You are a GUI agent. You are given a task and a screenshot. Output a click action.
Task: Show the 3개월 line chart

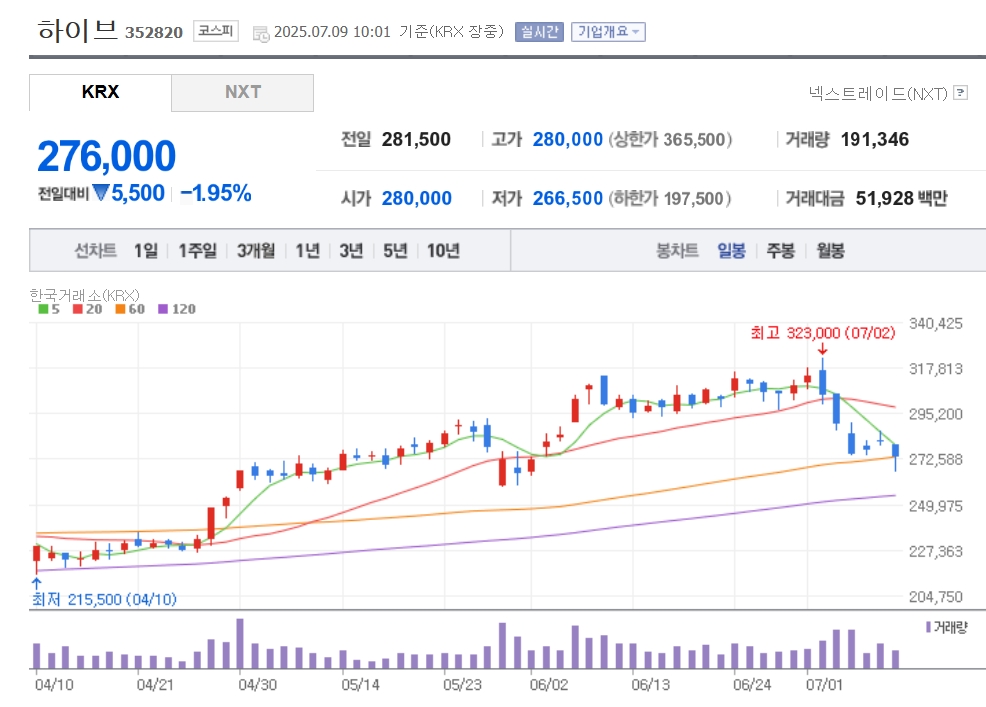(x=256, y=250)
